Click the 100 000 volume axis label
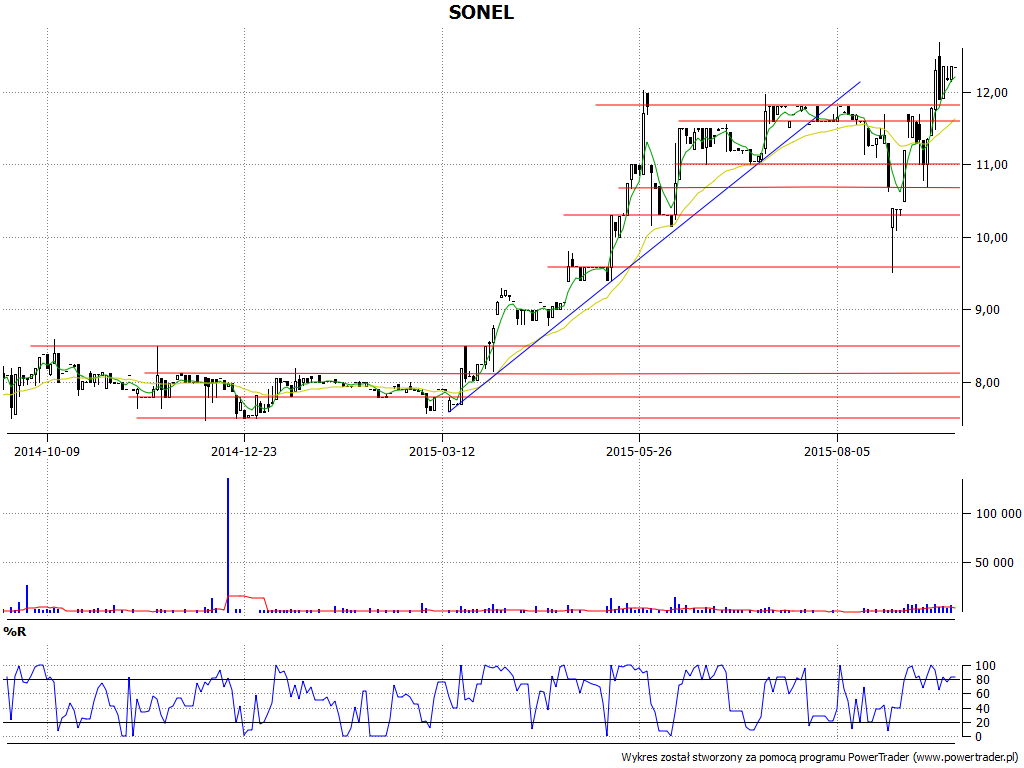This screenshot has height=768, width=1024. pos(999,514)
